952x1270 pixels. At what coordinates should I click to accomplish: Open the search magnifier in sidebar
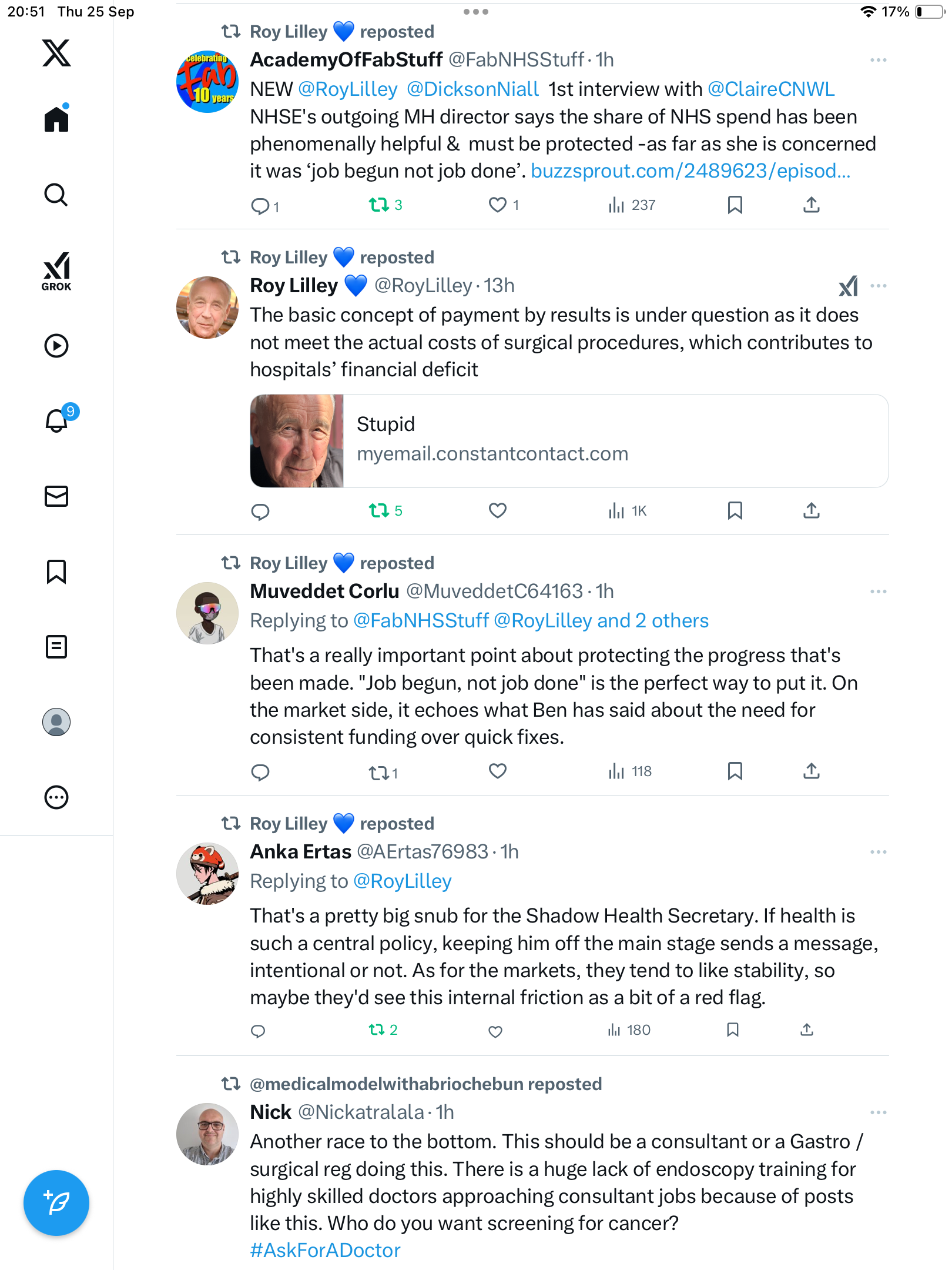pyautogui.click(x=56, y=195)
